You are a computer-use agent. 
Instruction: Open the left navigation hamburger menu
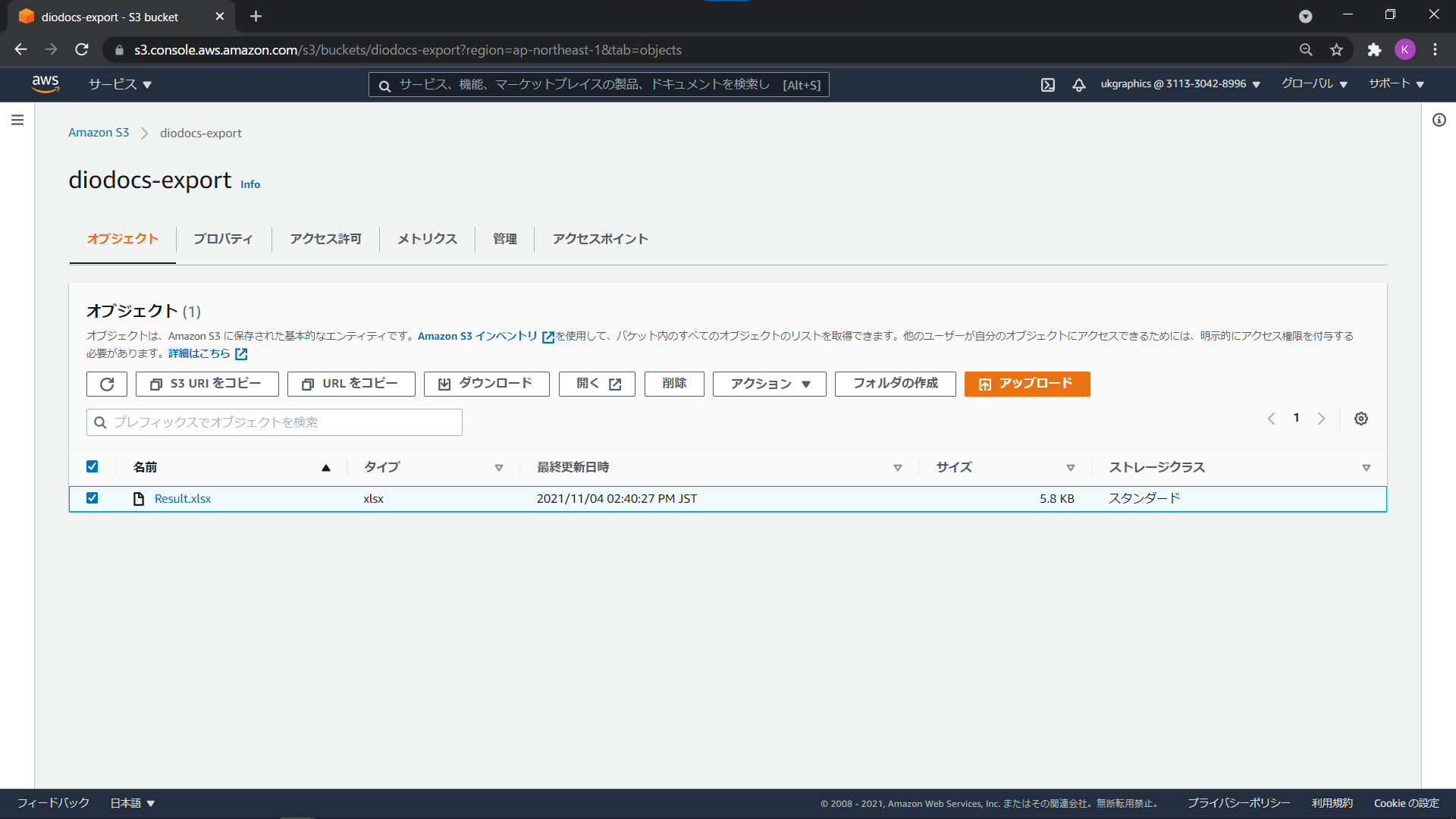17,120
